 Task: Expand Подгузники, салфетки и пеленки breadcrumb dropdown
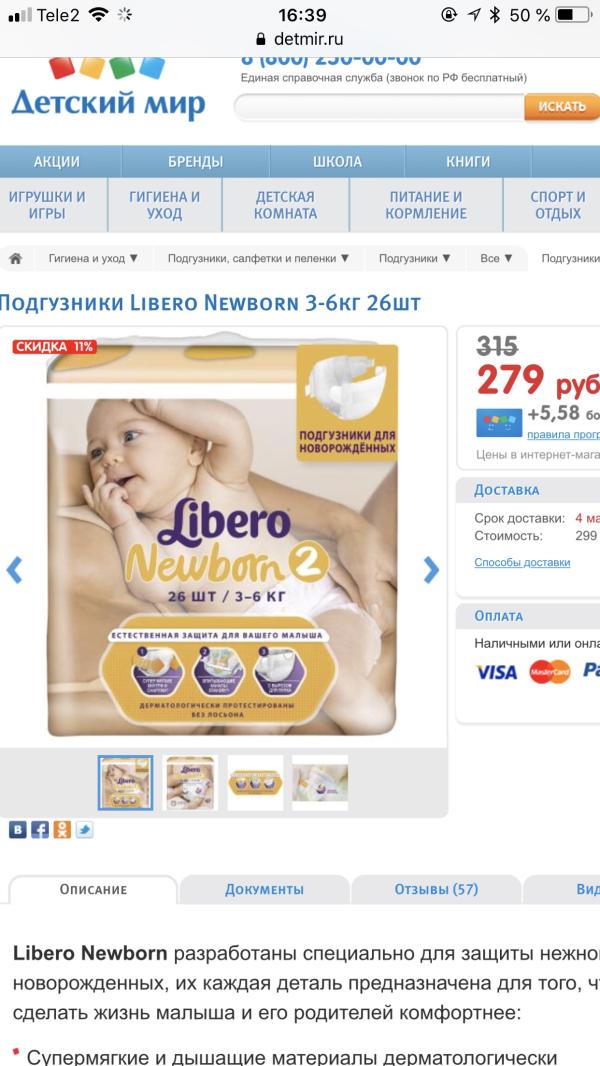259,258
